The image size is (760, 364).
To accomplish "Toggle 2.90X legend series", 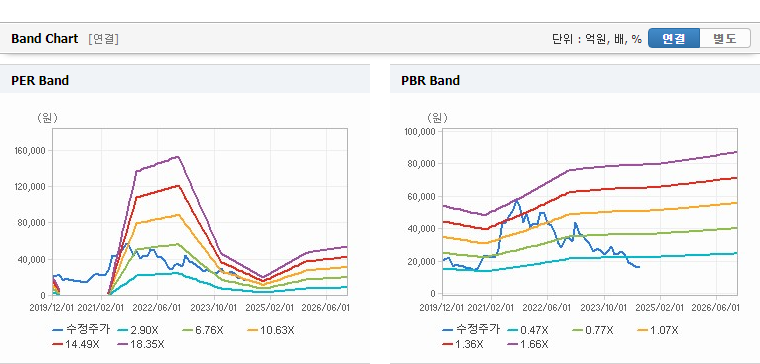I will coord(138,330).
